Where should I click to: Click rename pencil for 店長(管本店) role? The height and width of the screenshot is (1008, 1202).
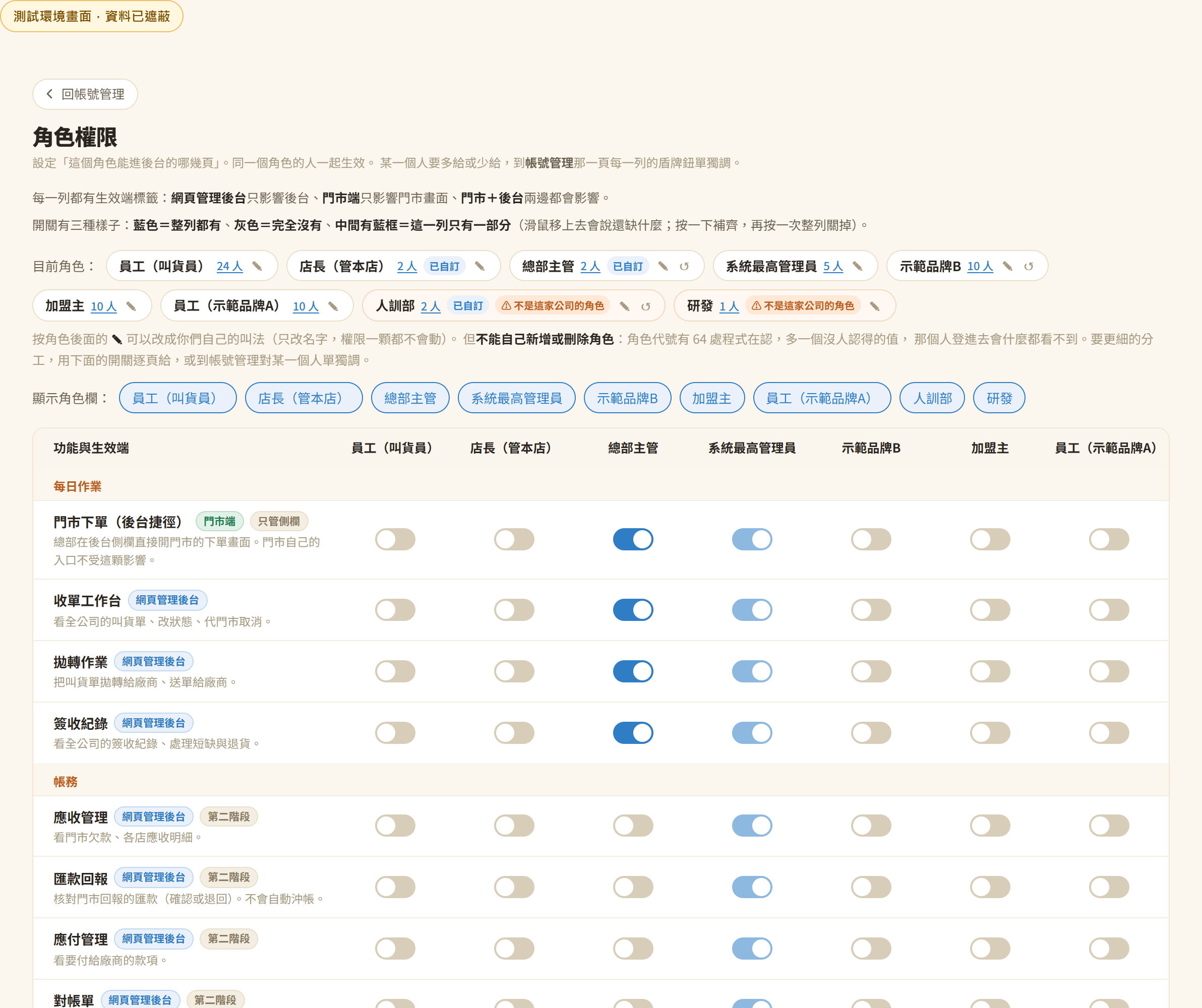tap(480, 267)
